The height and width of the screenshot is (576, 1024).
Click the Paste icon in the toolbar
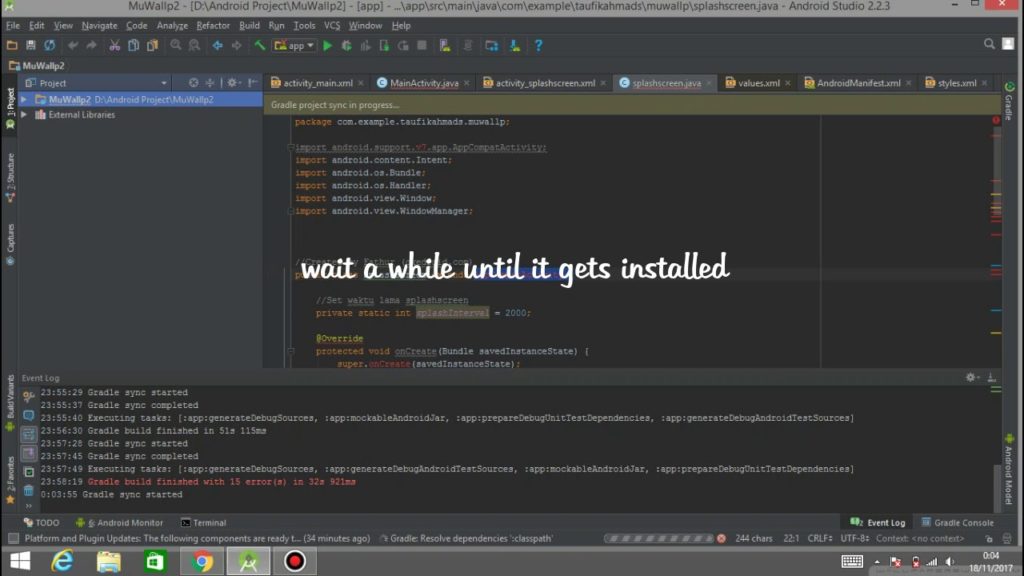152,45
